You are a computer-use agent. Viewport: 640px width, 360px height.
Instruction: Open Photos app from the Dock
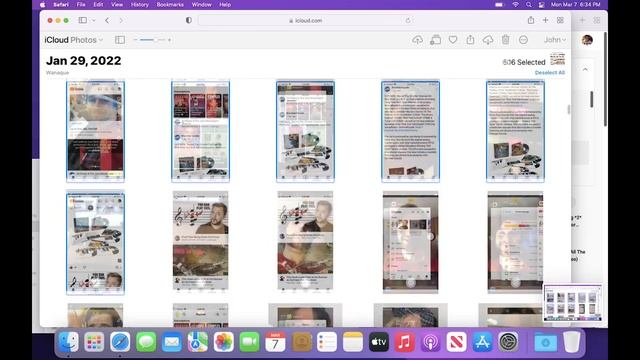pyautogui.click(x=223, y=342)
